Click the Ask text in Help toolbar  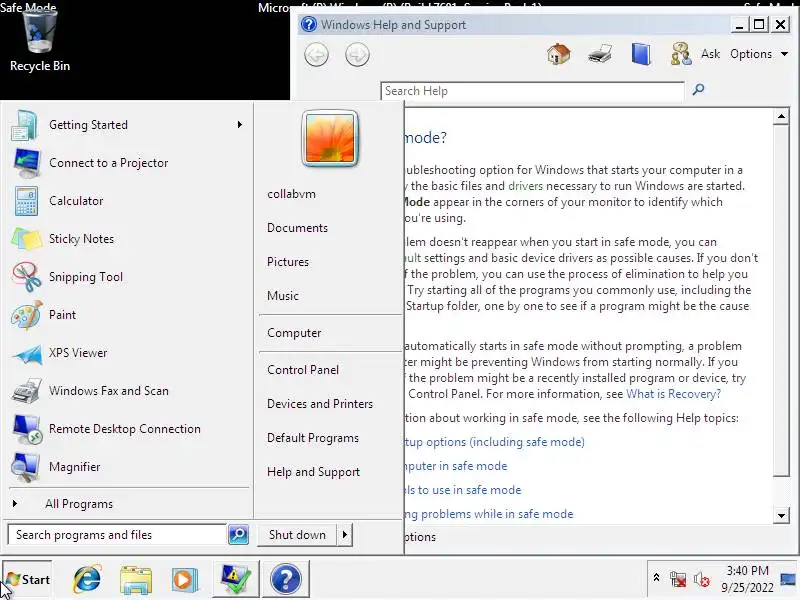point(710,54)
